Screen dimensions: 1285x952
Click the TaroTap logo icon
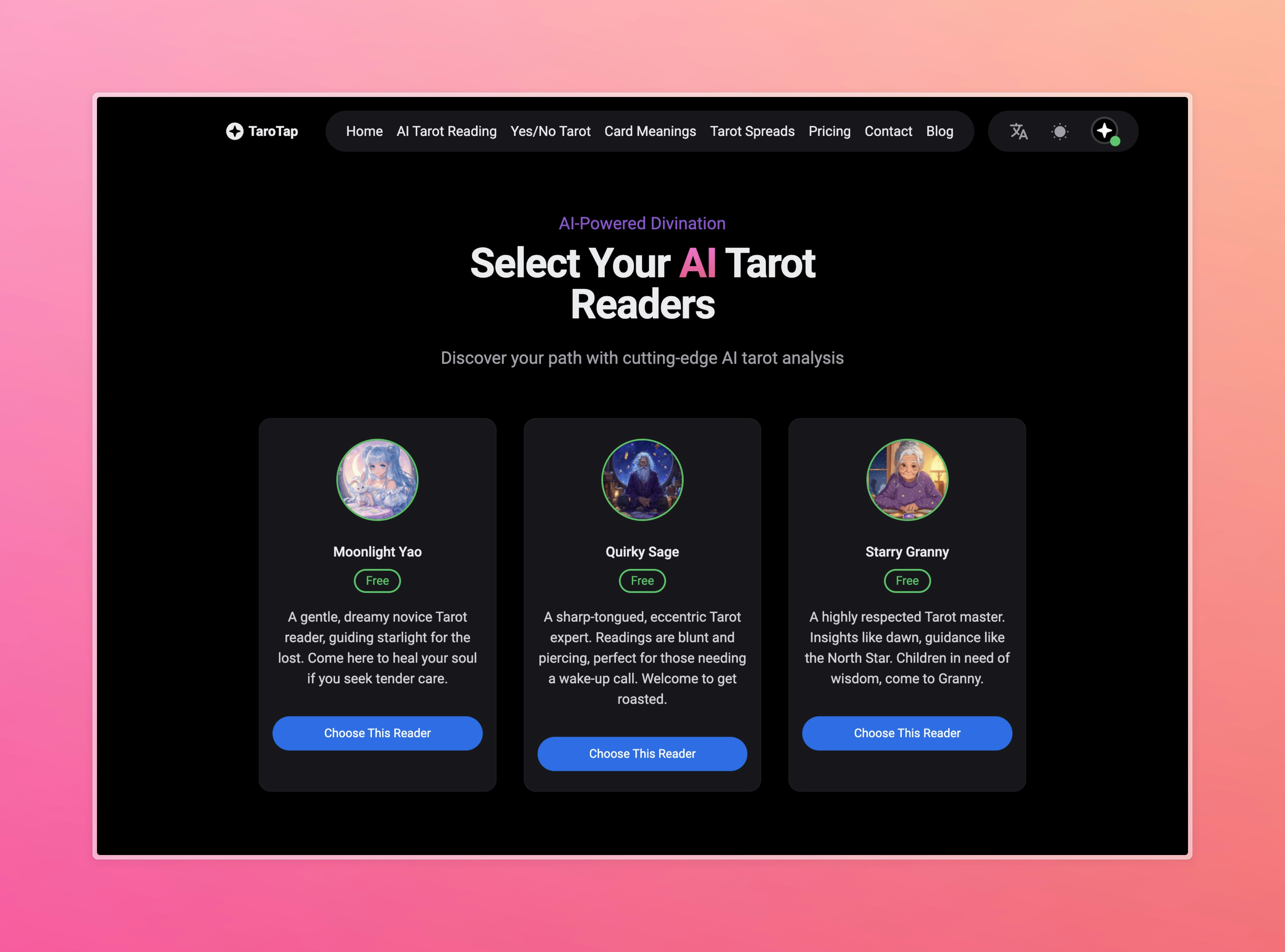[235, 131]
